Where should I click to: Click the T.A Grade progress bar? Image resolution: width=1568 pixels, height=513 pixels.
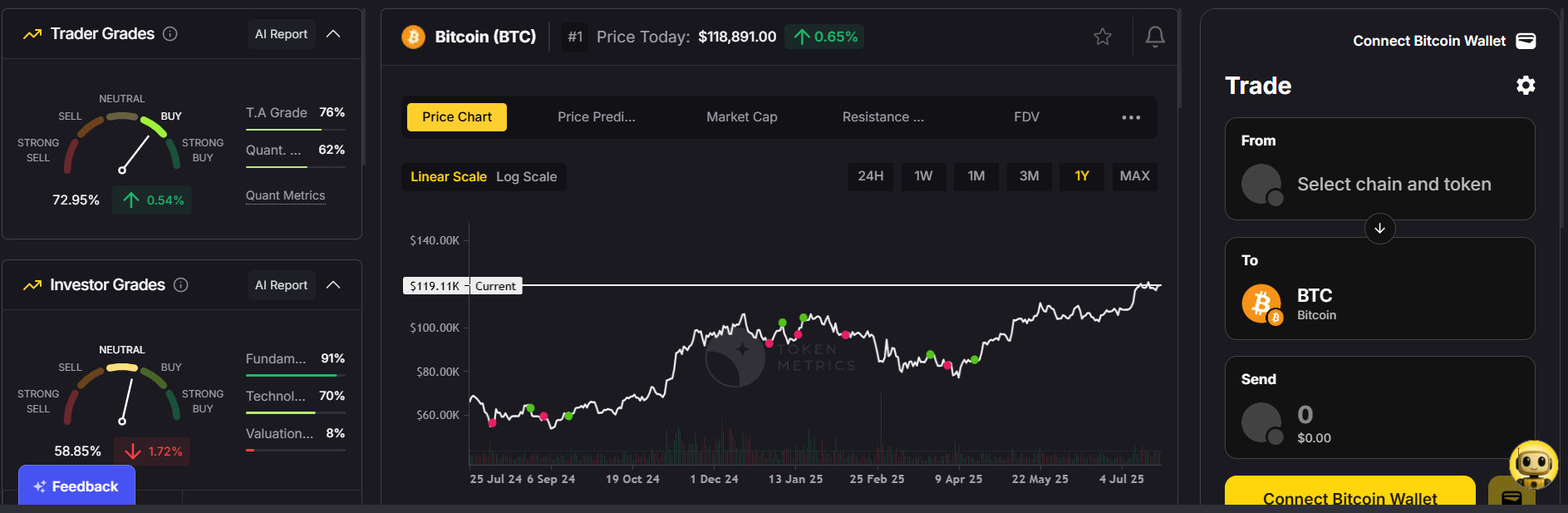(x=295, y=130)
